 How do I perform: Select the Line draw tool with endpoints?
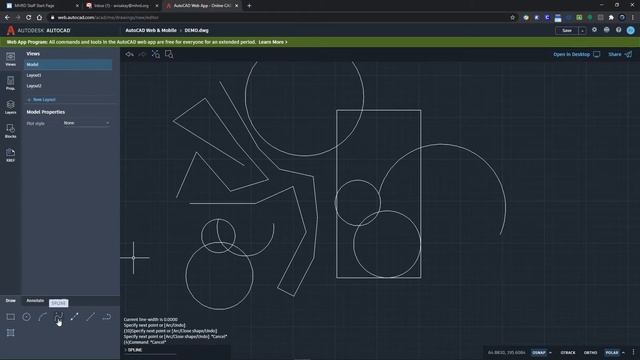(x=74, y=317)
